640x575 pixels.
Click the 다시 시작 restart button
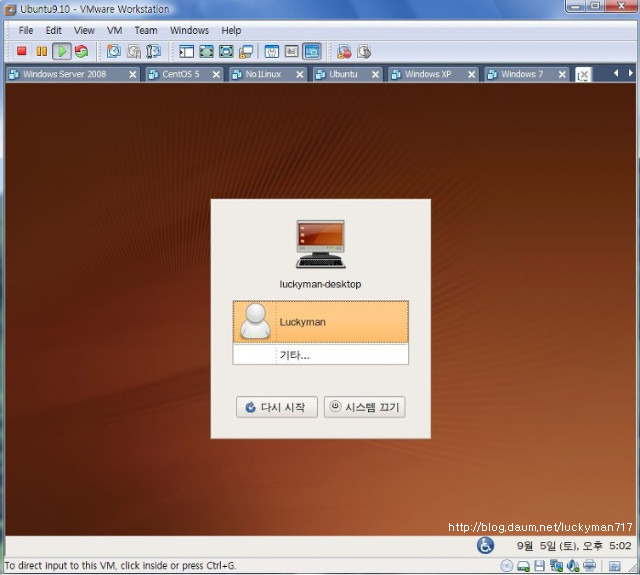(277, 407)
